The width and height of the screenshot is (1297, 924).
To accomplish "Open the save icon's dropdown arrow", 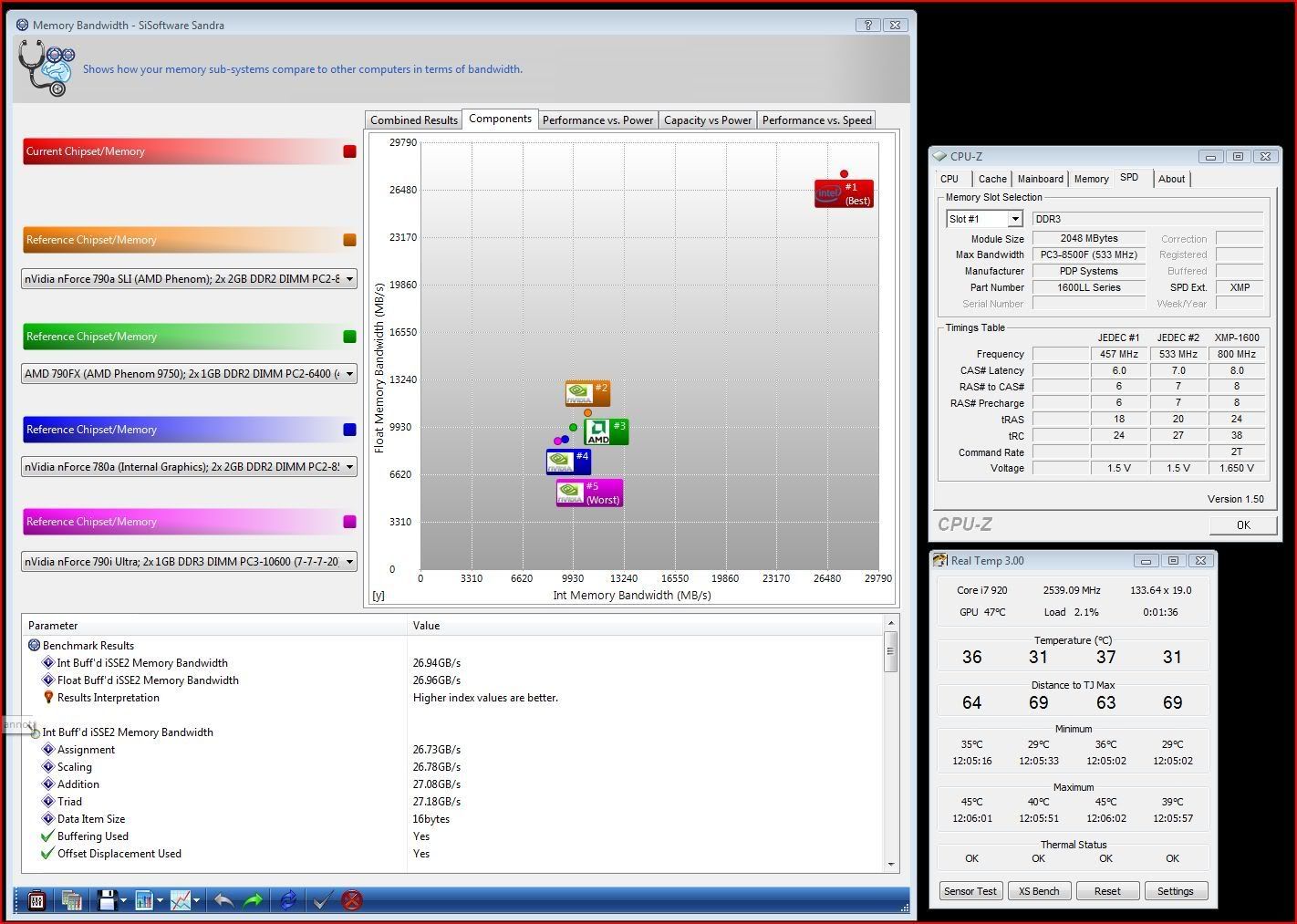I will pos(123,901).
